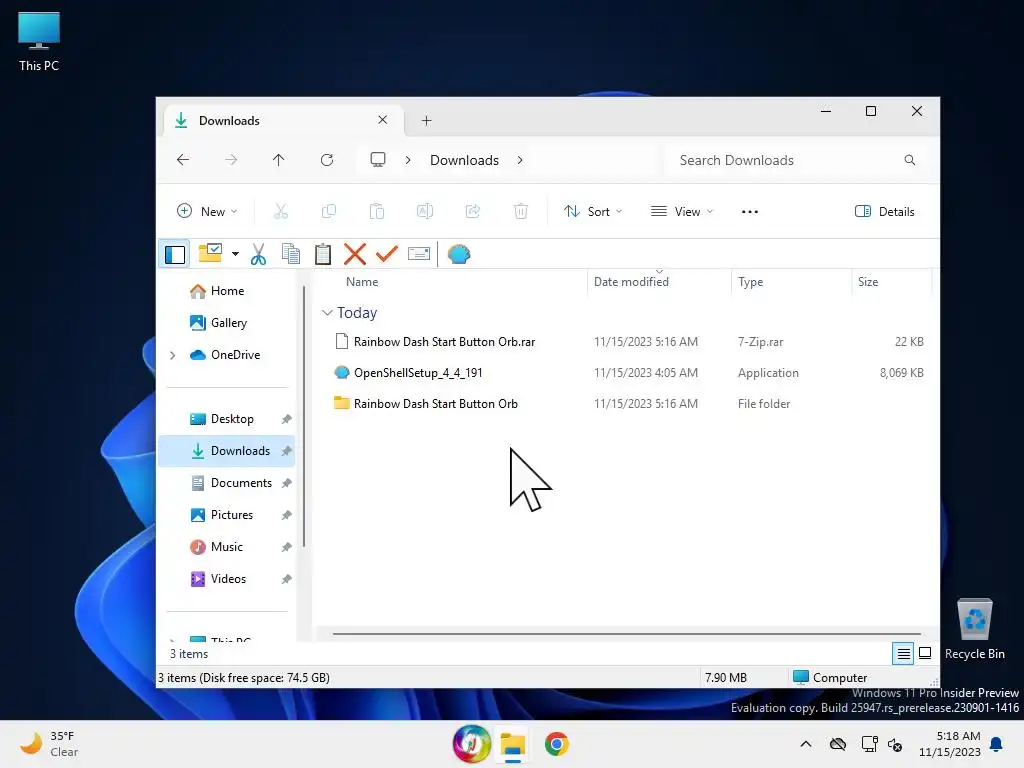Sort by the Name column header
Screen dimensions: 1024x768
click(x=362, y=281)
